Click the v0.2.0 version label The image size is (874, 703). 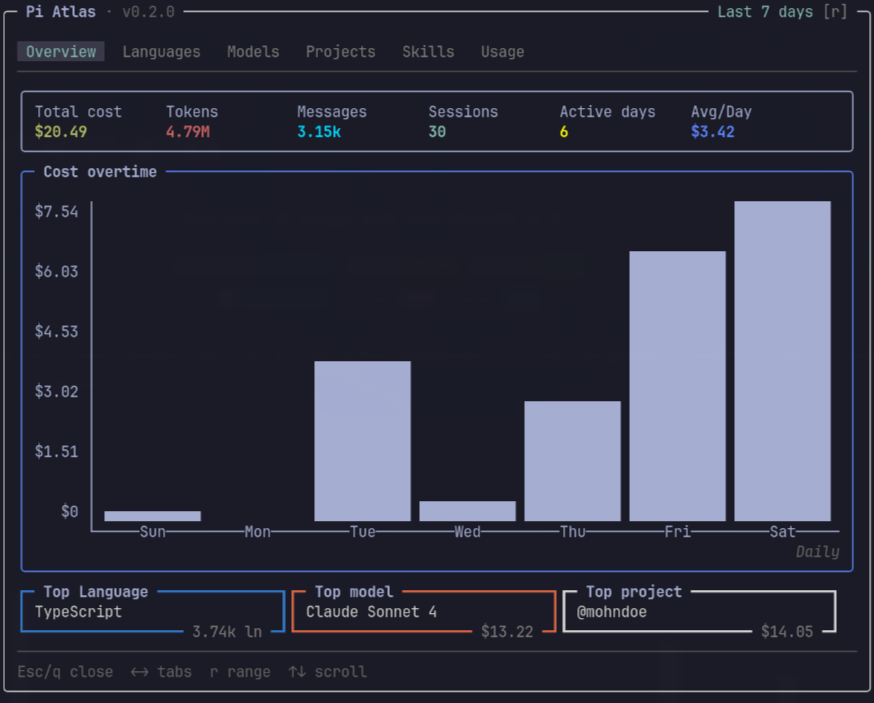[148, 12]
